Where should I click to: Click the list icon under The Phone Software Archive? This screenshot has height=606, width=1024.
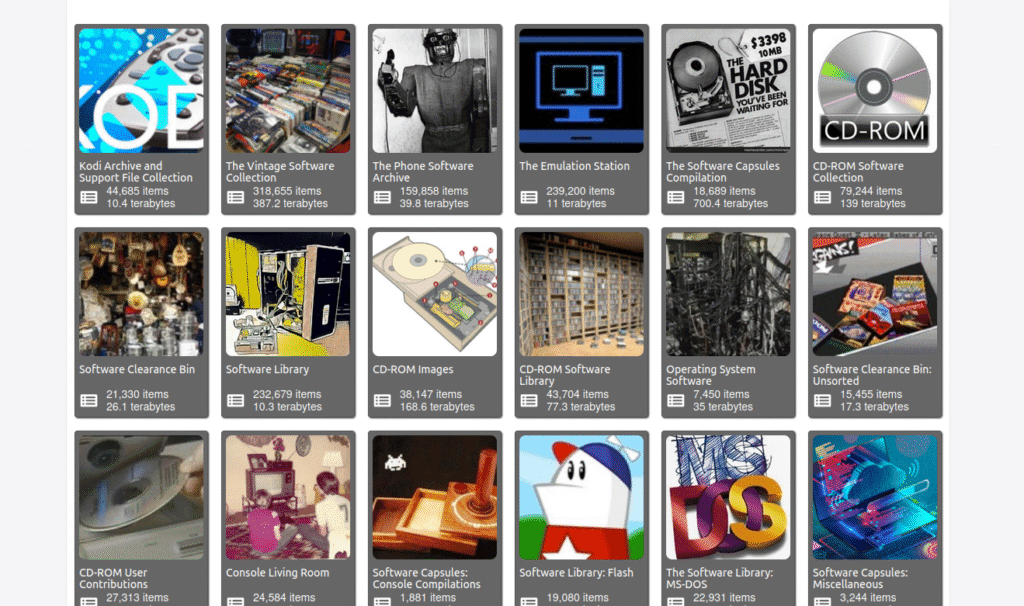tap(382, 197)
